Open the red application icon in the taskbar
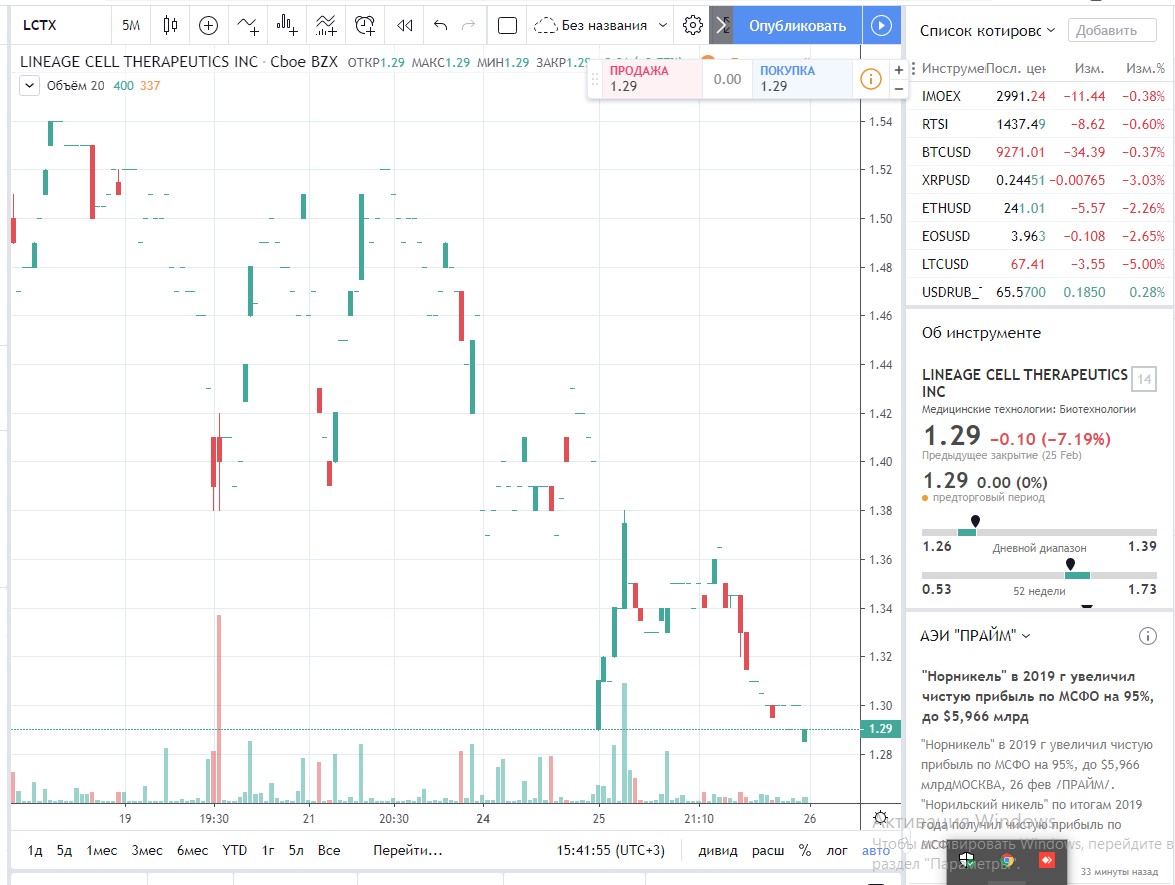The height and width of the screenshot is (885, 1175). pos(1047,860)
